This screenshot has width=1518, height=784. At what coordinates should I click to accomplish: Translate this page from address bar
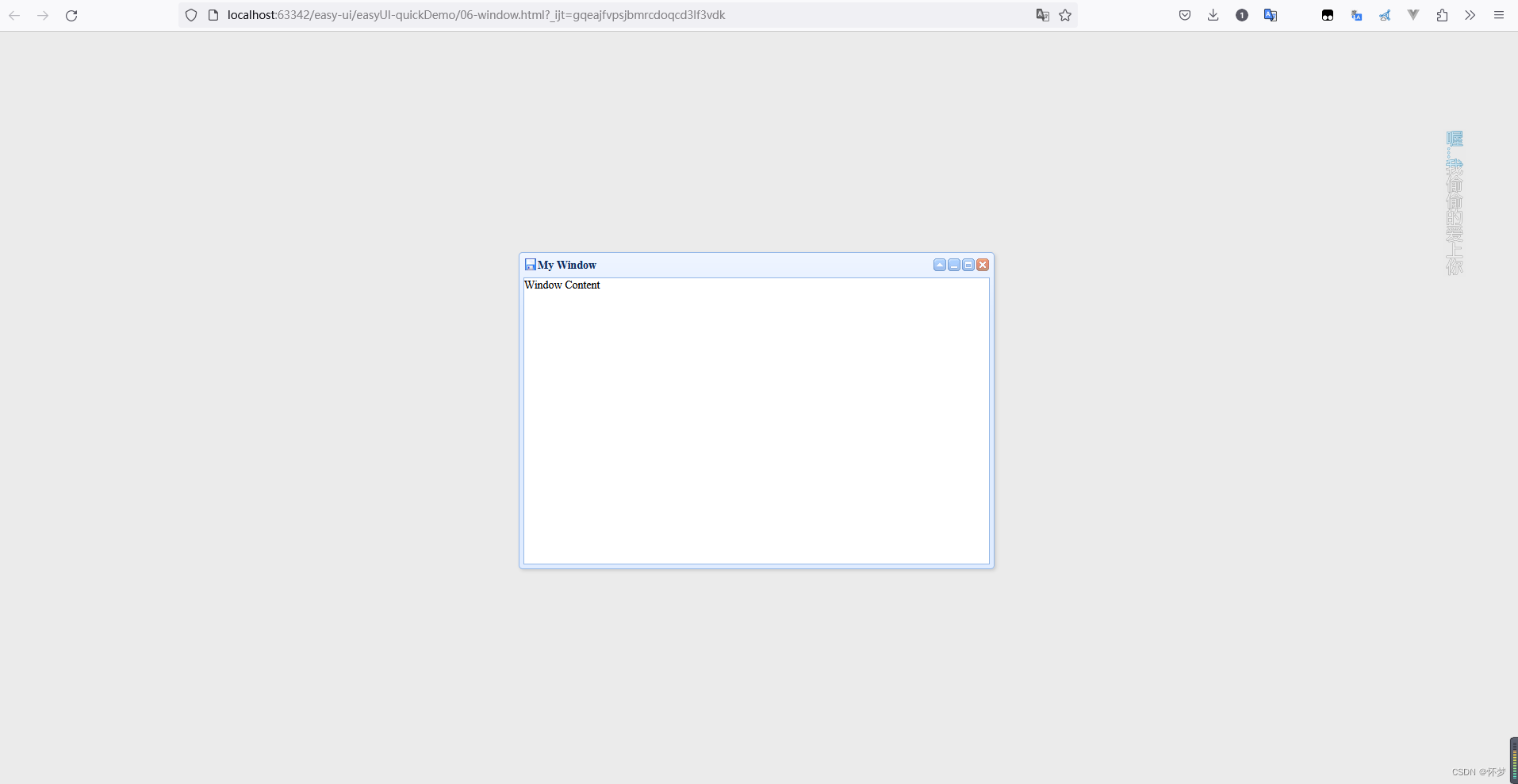(1043, 15)
